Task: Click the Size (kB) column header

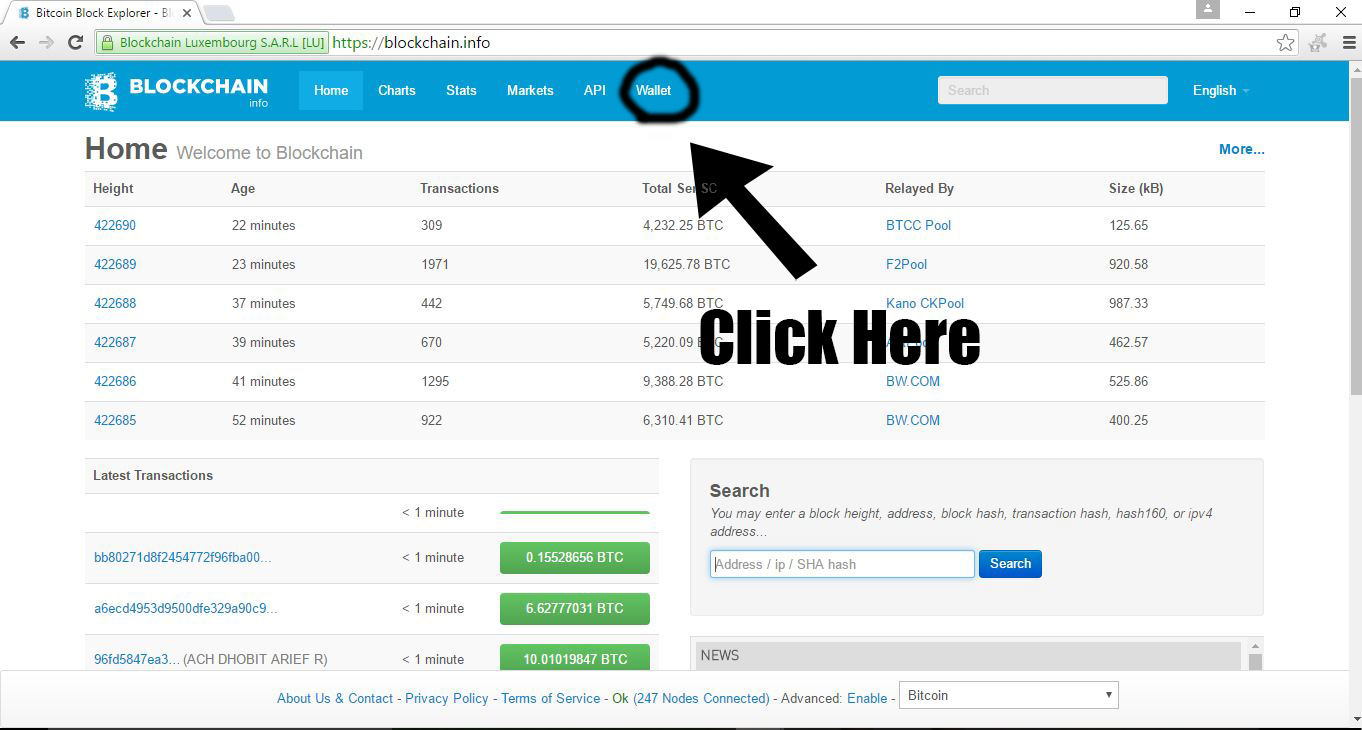Action: [x=1136, y=188]
